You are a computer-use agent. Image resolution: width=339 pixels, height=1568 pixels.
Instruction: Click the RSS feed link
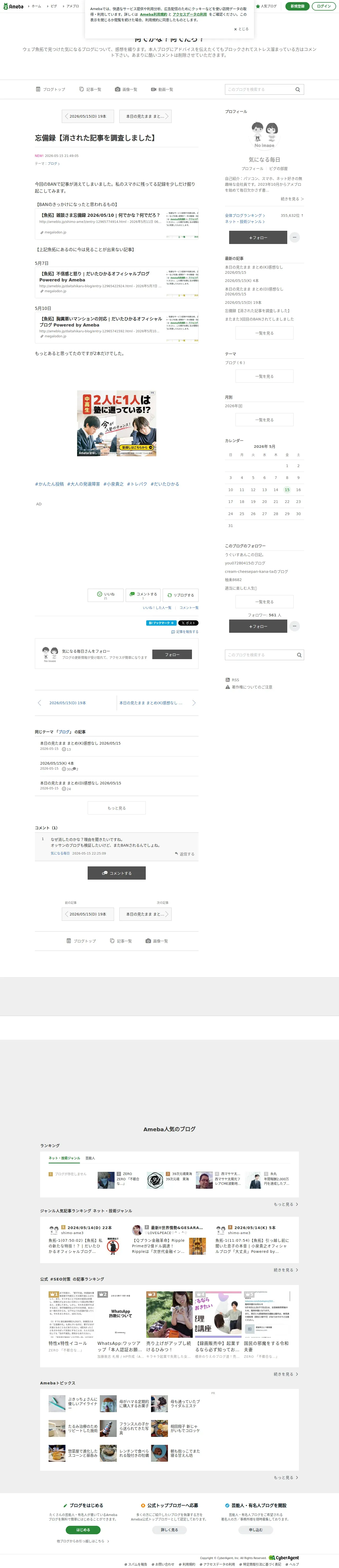232,680
